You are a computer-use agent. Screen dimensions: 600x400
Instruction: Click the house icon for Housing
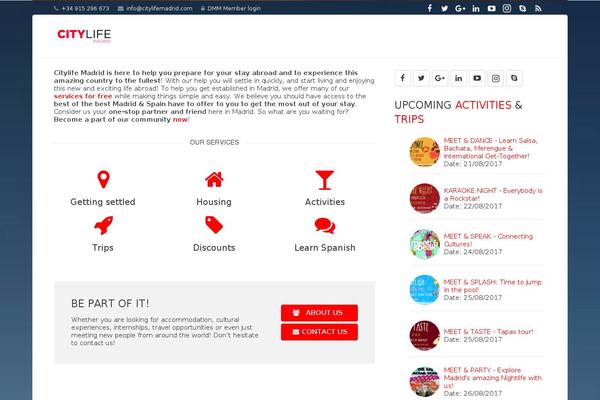pyautogui.click(x=214, y=179)
